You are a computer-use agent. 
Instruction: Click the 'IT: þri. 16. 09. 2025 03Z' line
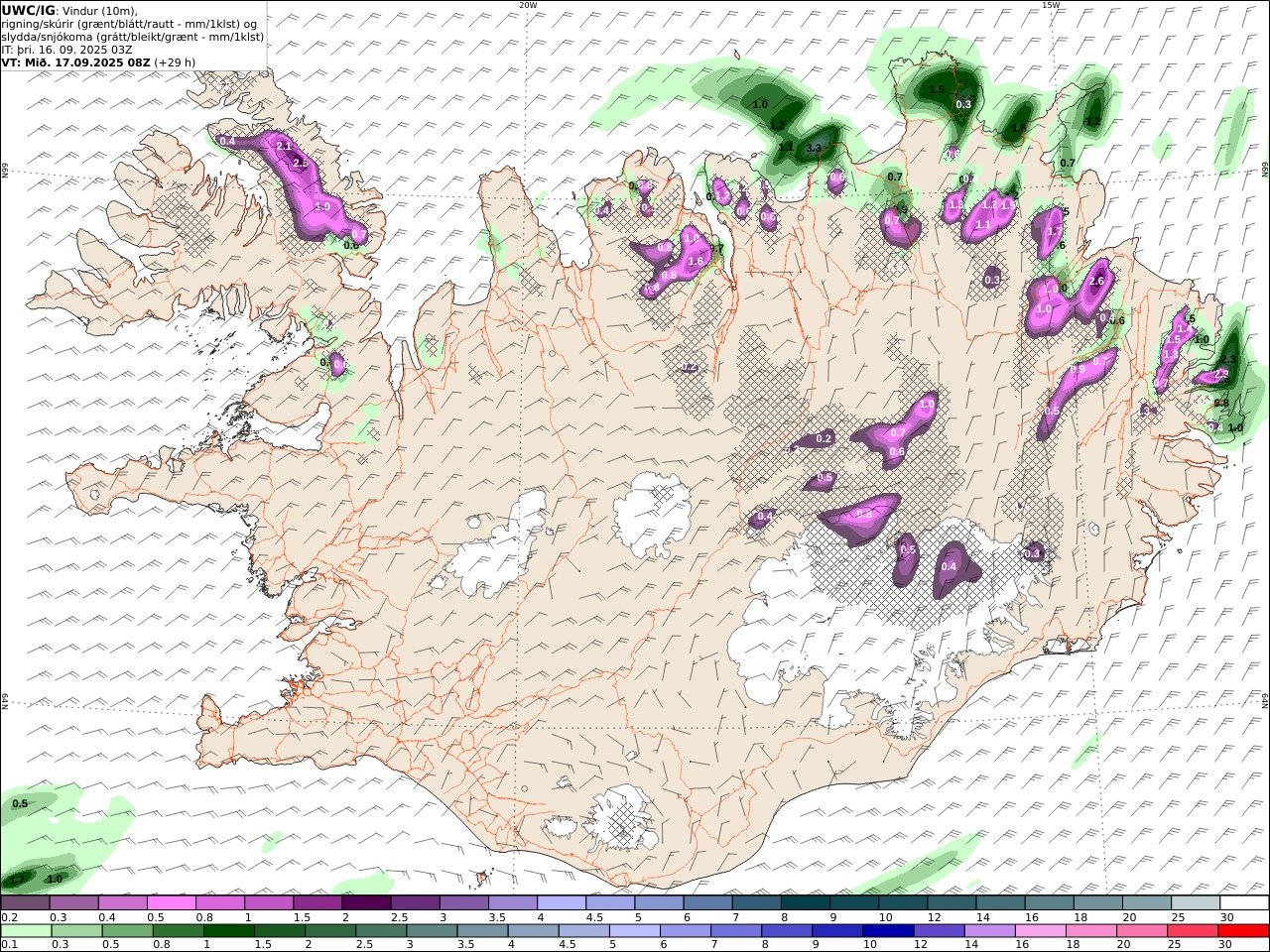point(66,49)
